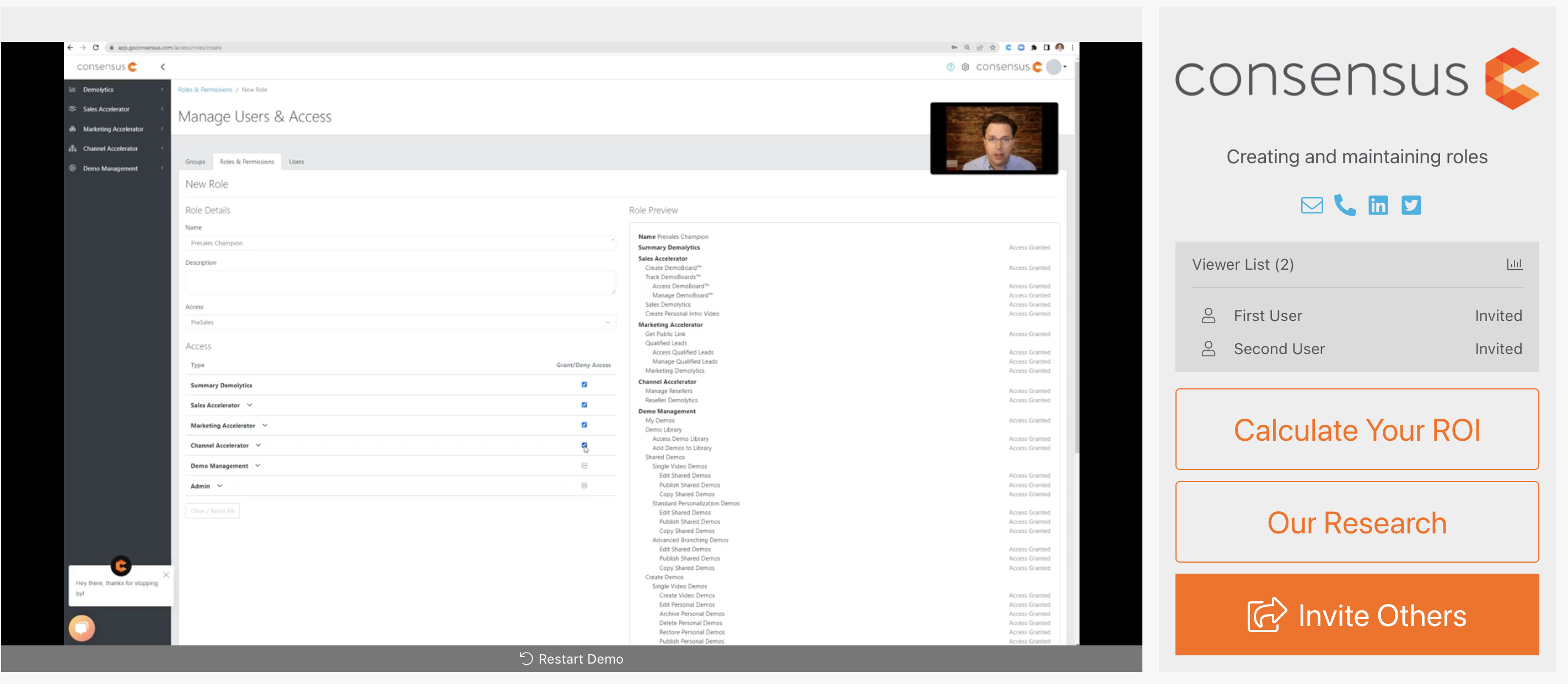Toggle the Demo Management access checkbox
This screenshot has height=684, width=1568.
point(584,466)
